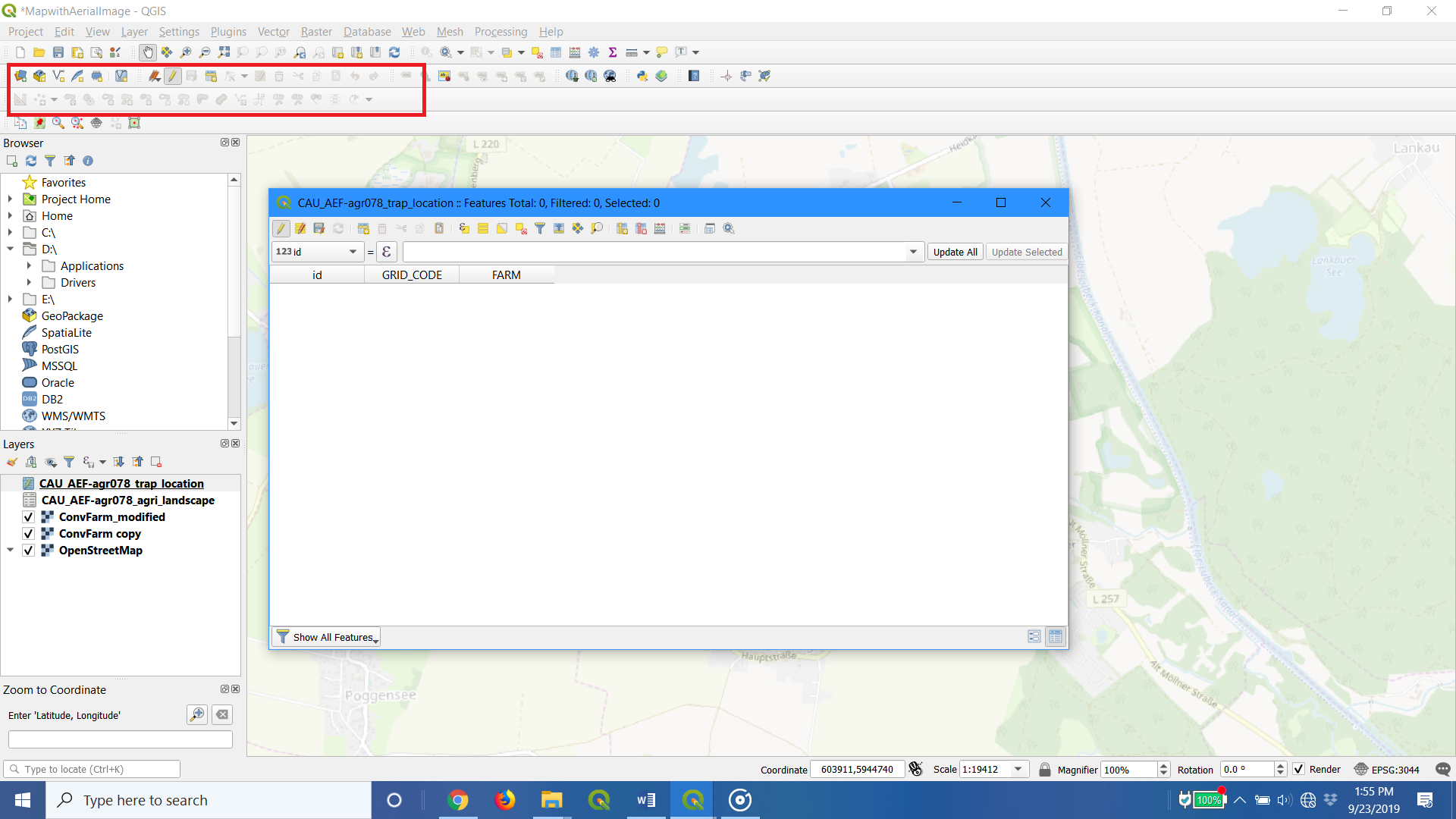1456x819 pixels.
Task: Switch attribute table to table view
Action: click(1056, 636)
